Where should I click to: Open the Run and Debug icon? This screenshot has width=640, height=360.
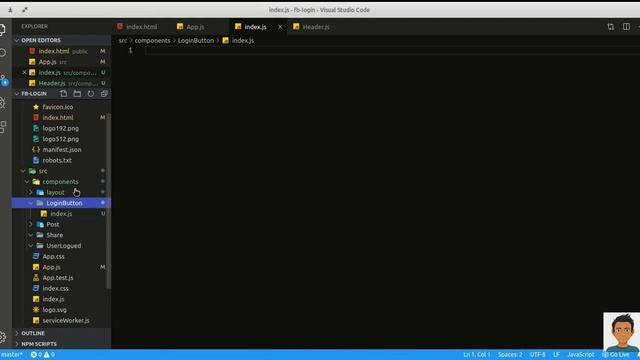pyautogui.click(x=3, y=103)
